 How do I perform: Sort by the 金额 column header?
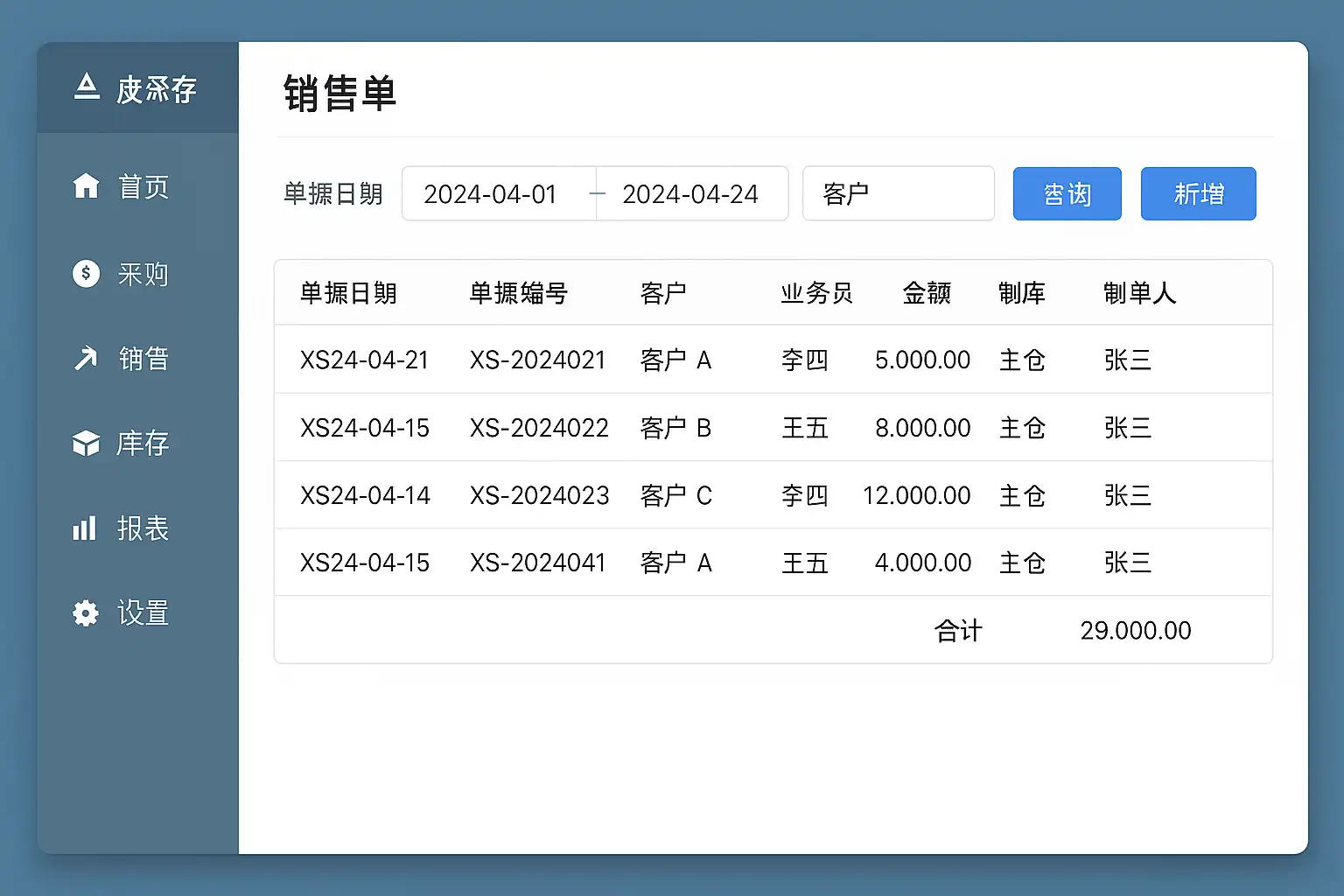tap(927, 293)
